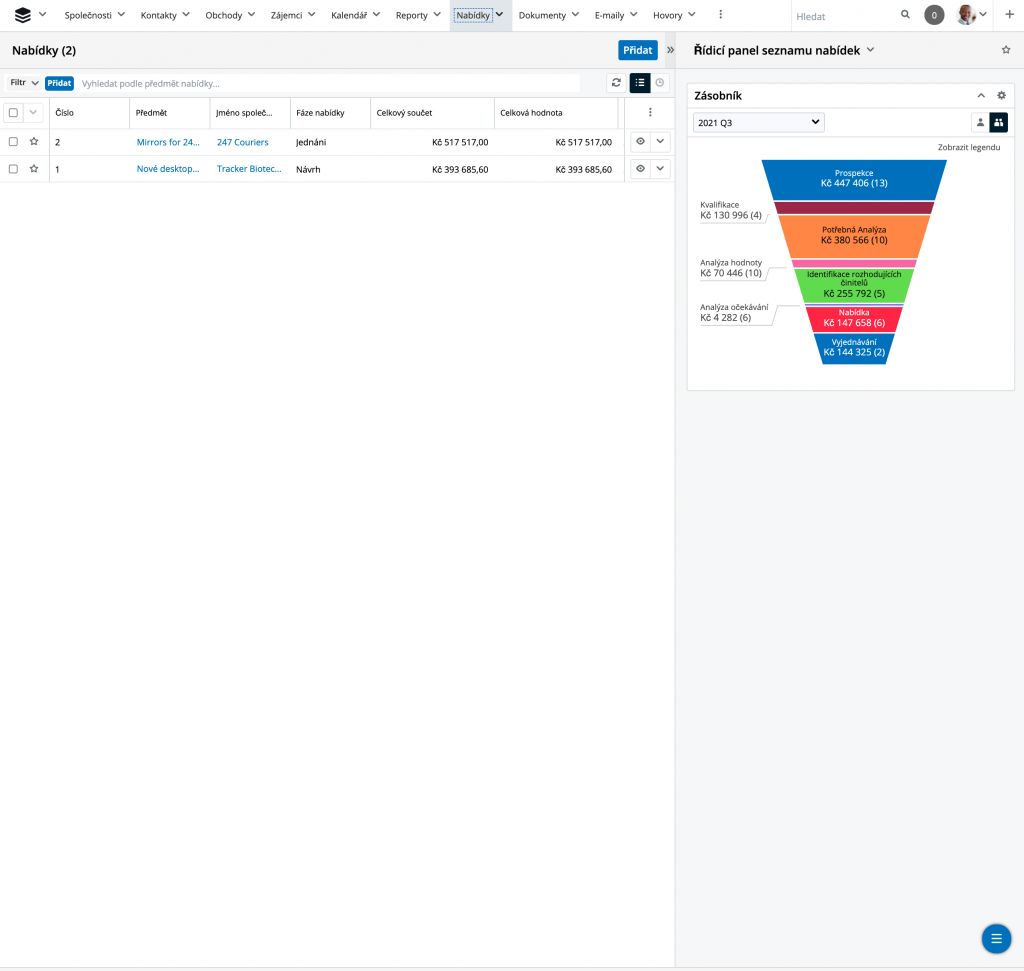
Task: Star the Mirrors for 24... quote as favorite
Action: pos(34,142)
